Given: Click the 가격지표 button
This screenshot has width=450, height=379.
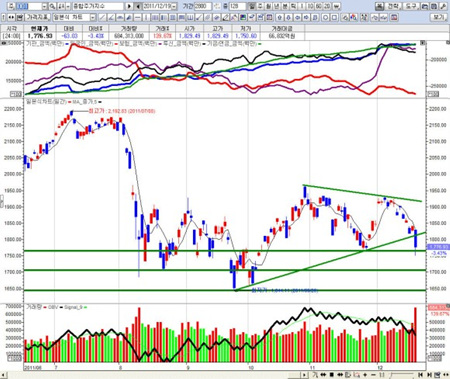Looking at the screenshot, I should (37, 17).
